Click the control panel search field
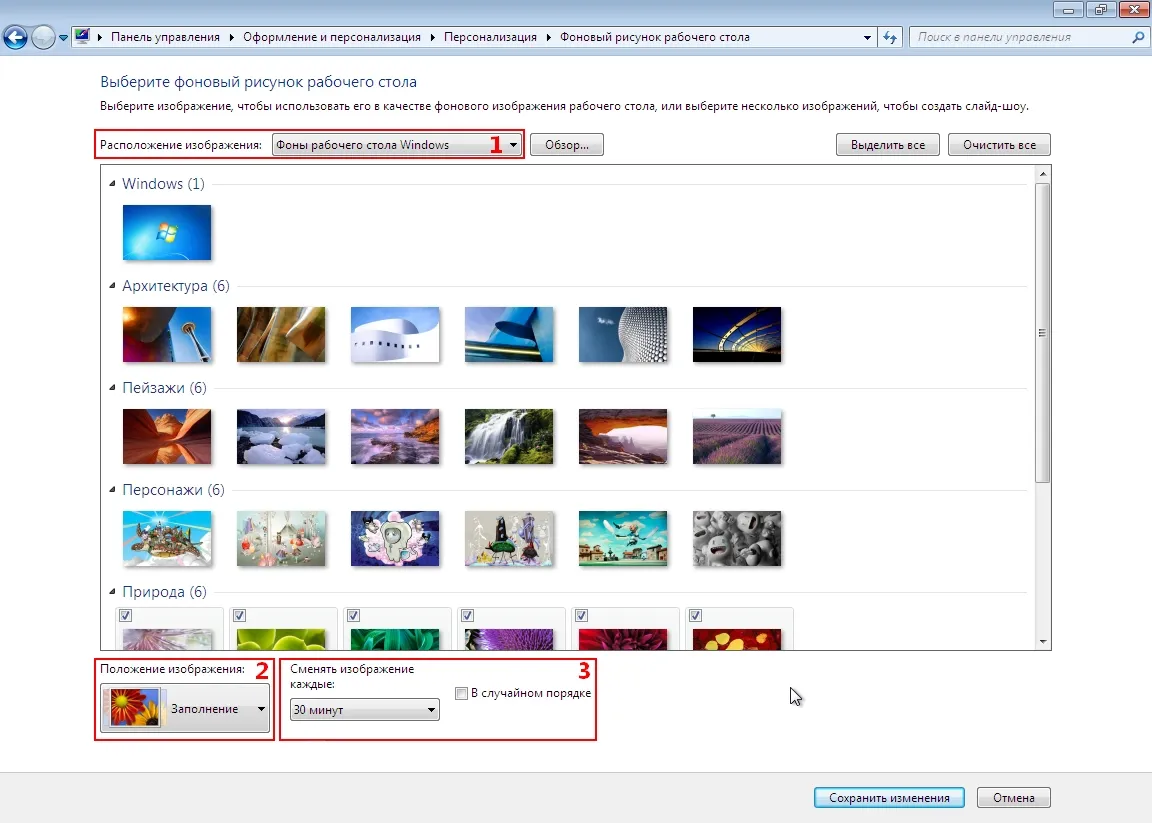Image resolution: width=1152 pixels, height=823 pixels. (x=1021, y=37)
